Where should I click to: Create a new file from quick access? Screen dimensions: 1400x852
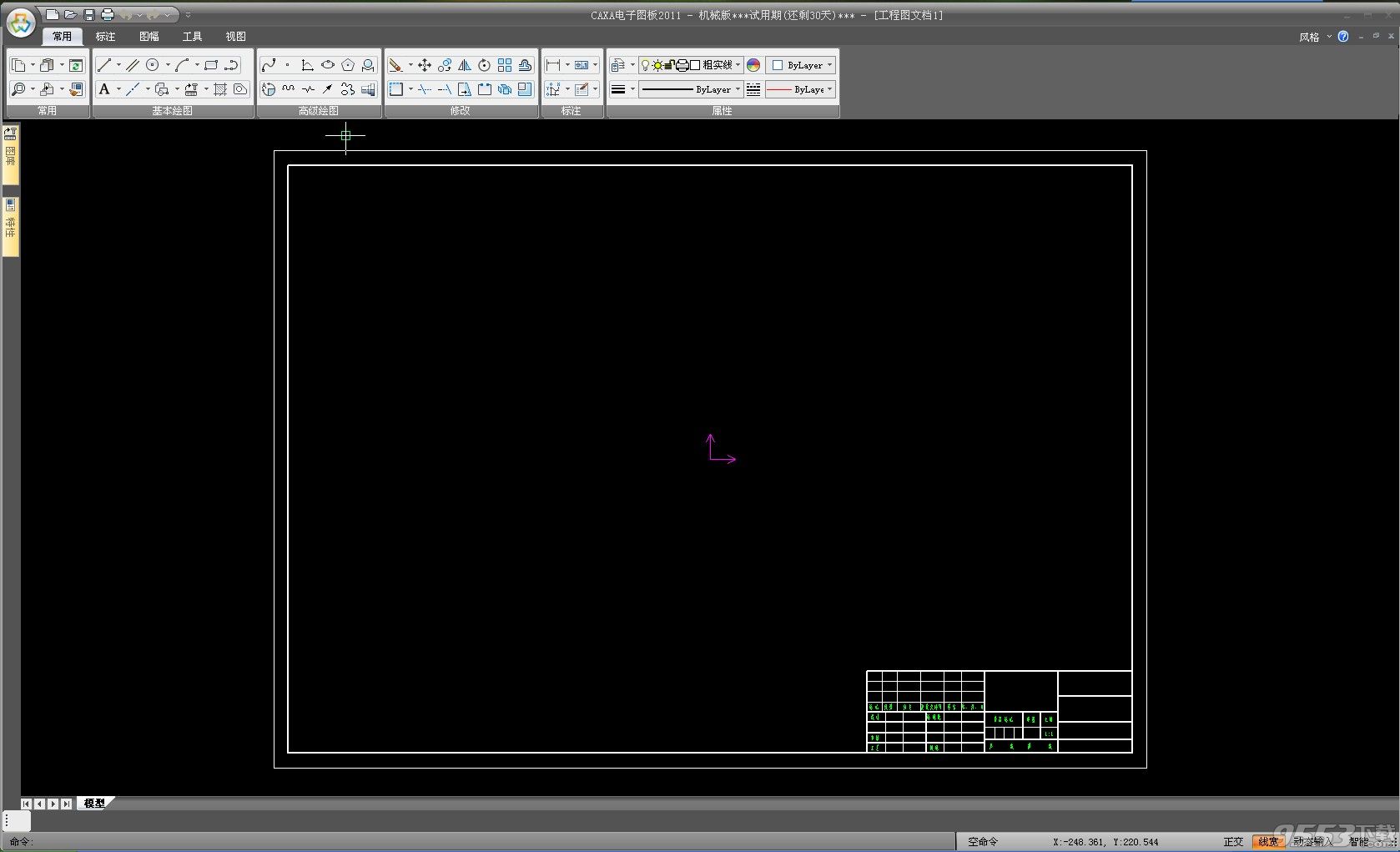click(53, 15)
